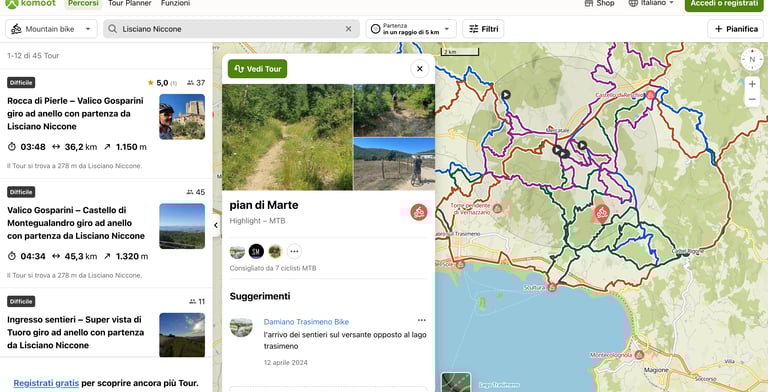768x392 pixels.
Task: Clear the Lisciano Niccone search field
Action: click(x=348, y=29)
